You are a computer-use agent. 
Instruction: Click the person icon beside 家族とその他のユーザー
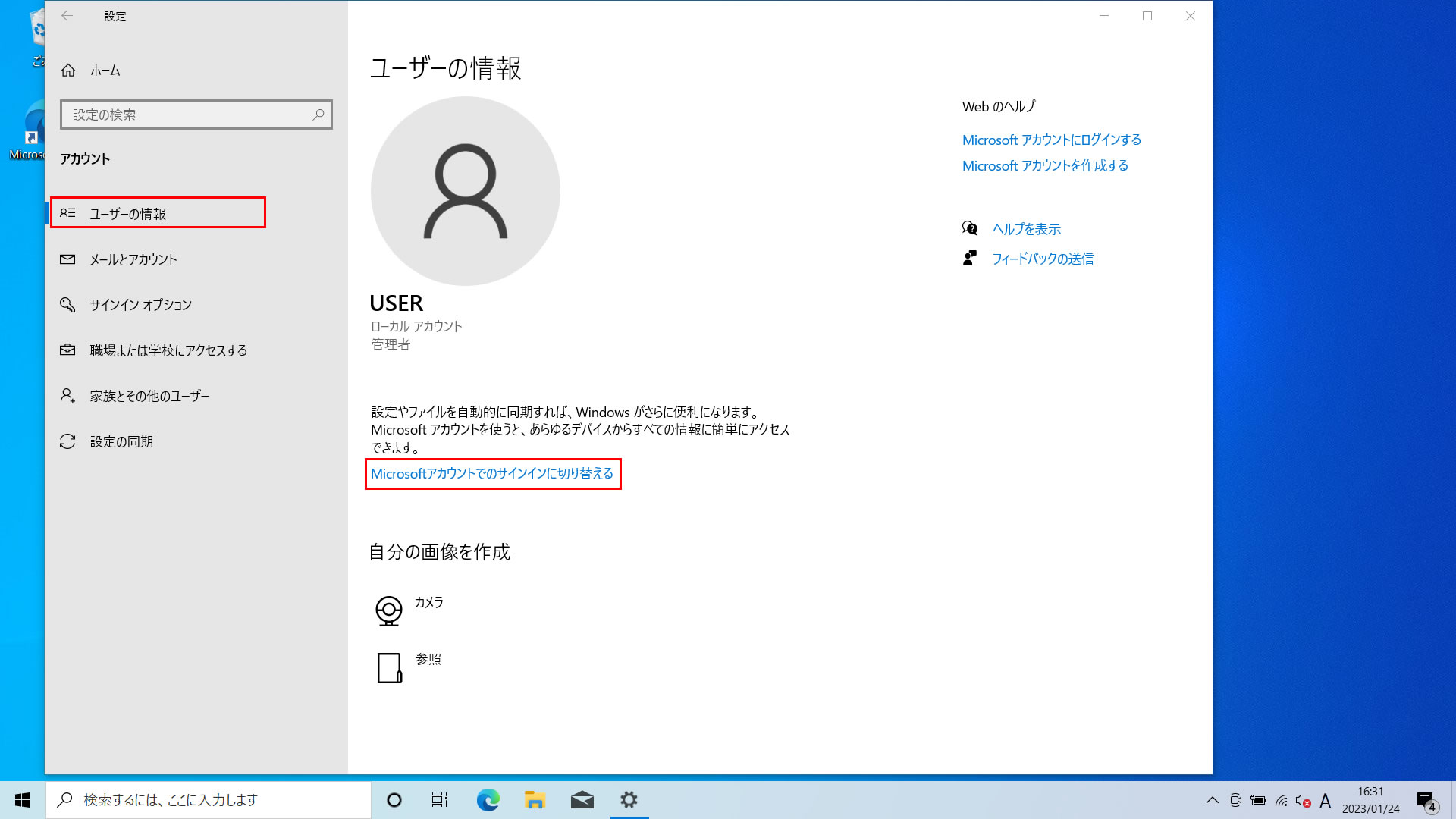pyautogui.click(x=67, y=396)
